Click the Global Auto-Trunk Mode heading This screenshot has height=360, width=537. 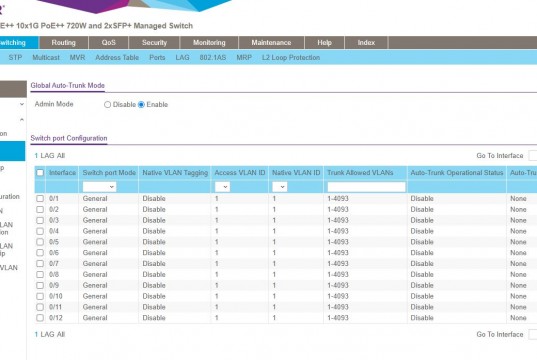[67, 86]
